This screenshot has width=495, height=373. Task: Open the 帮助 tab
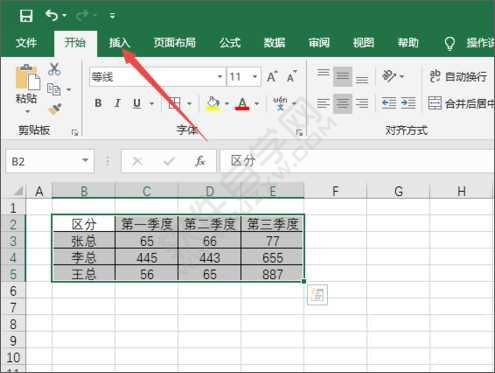pos(408,43)
